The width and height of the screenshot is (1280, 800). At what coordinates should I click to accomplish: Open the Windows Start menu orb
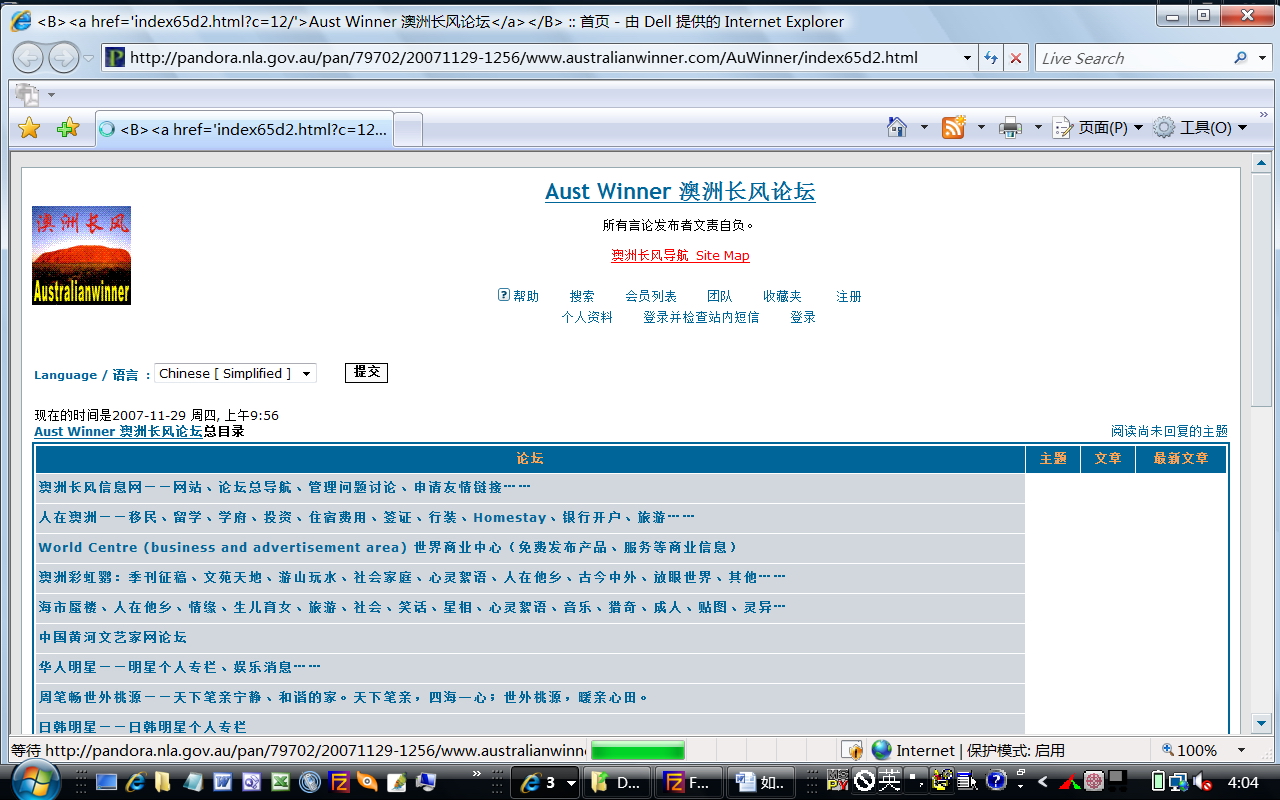coord(36,781)
